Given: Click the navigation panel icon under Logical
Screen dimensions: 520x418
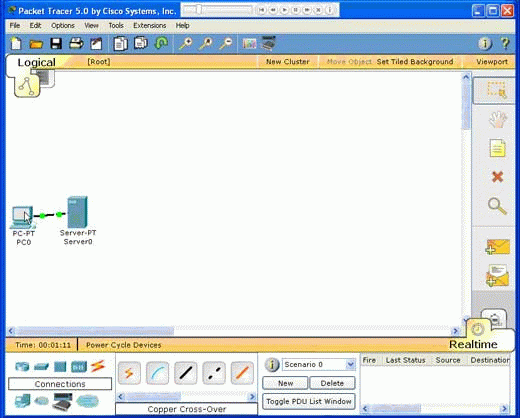Looking at the screenshot, I should (27, 86).
